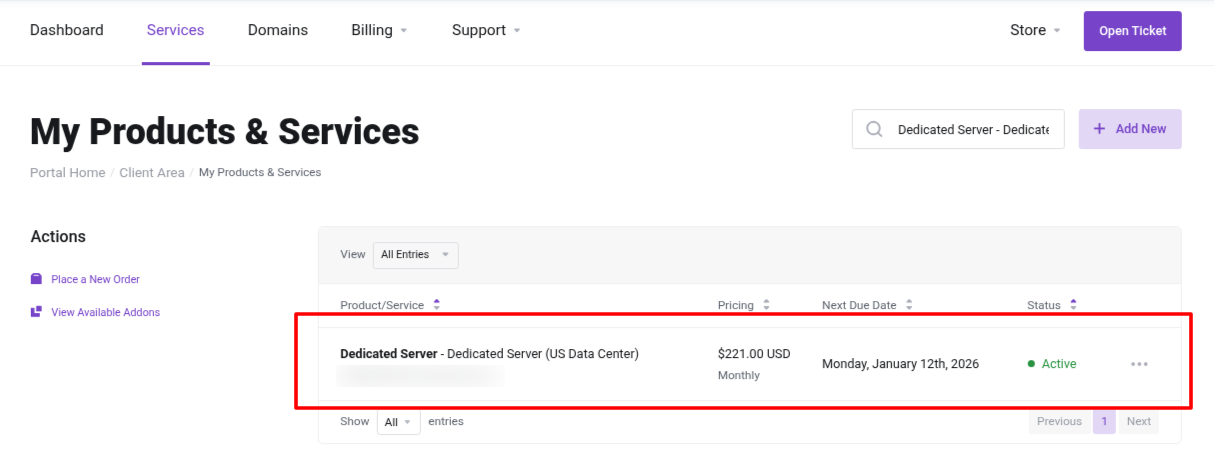Open the View All Entries dropdown
Viewport: 1214px width, 458px height.
pos(416,255)
